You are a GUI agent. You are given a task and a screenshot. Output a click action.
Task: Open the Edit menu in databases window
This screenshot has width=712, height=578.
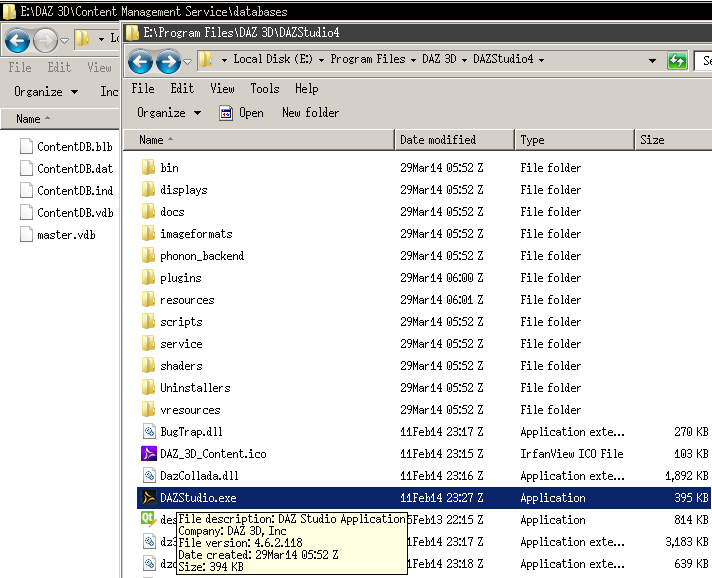coord(59,67)
